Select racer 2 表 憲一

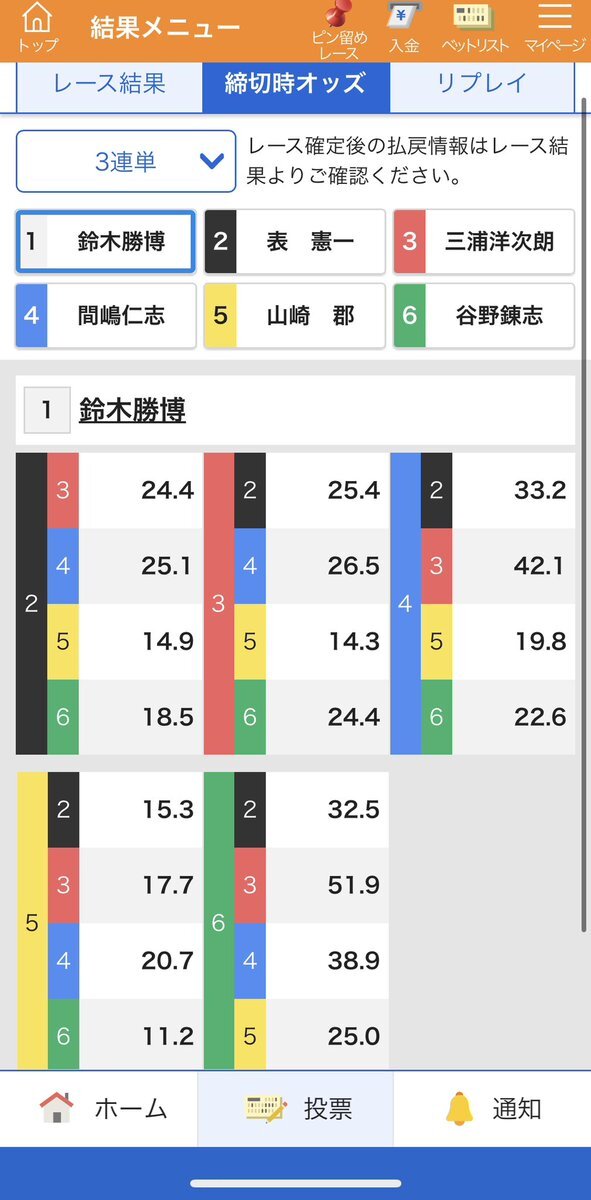(x=295, y=241)
